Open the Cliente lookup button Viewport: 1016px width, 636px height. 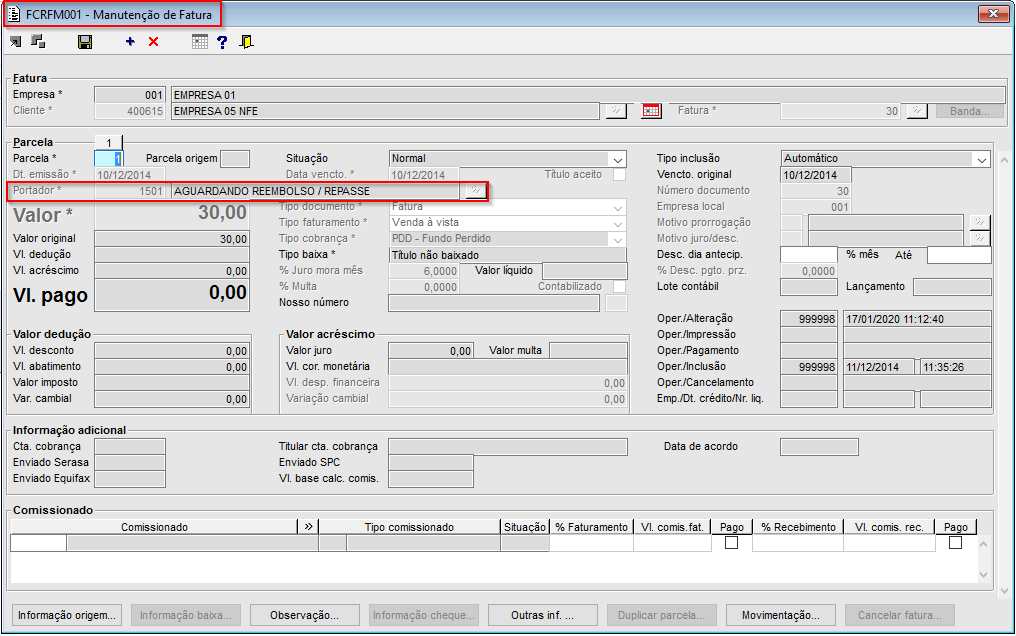coord(616,111)
